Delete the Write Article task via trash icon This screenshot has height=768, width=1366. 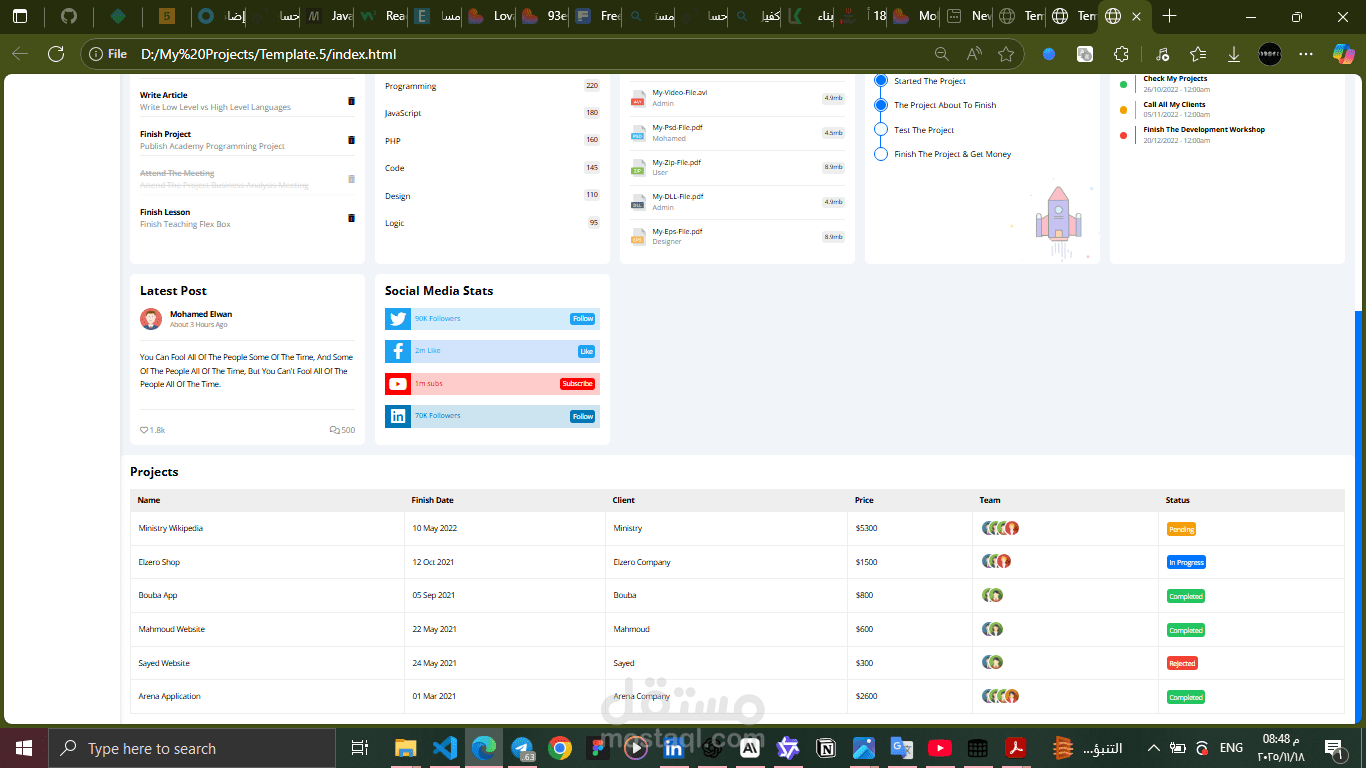351,101
